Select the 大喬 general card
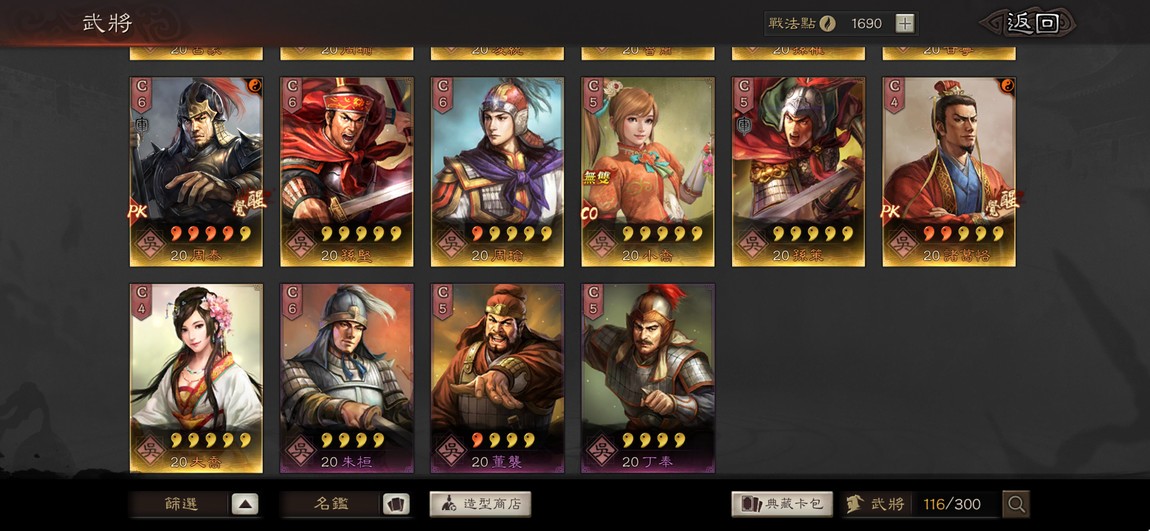The image size is (1150, 531). (197, 378)
